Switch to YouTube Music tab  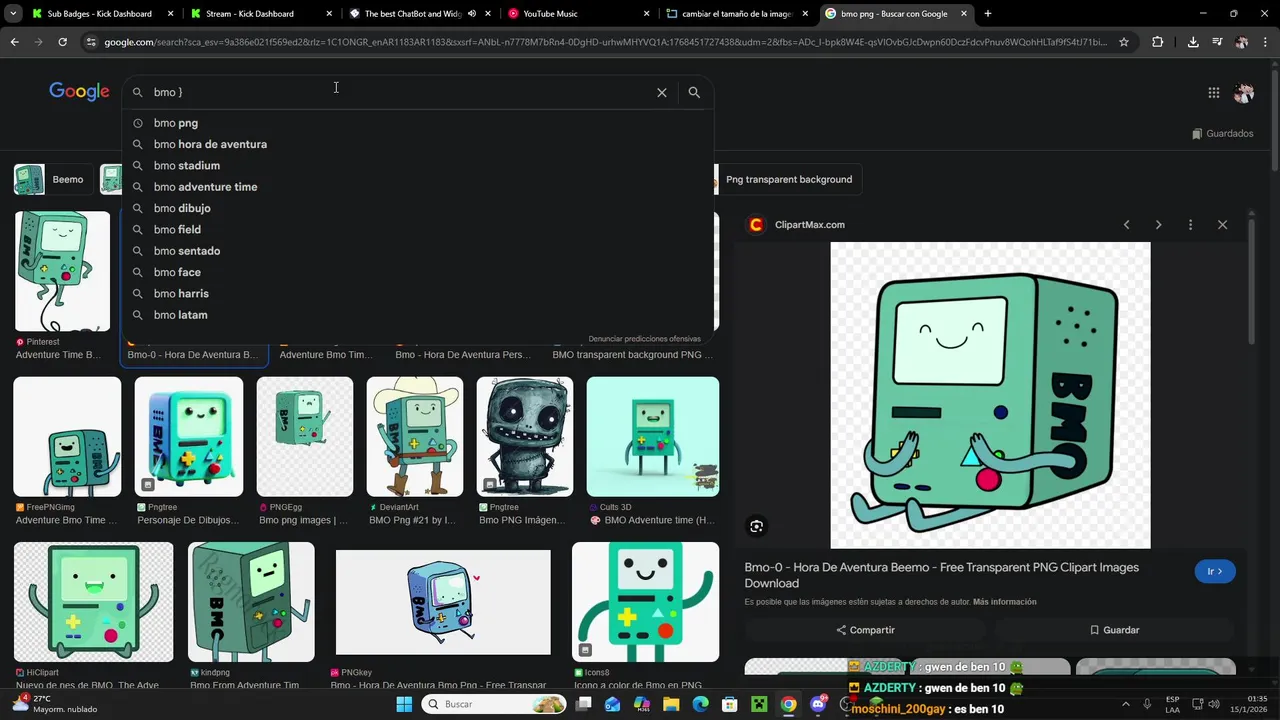576,14
